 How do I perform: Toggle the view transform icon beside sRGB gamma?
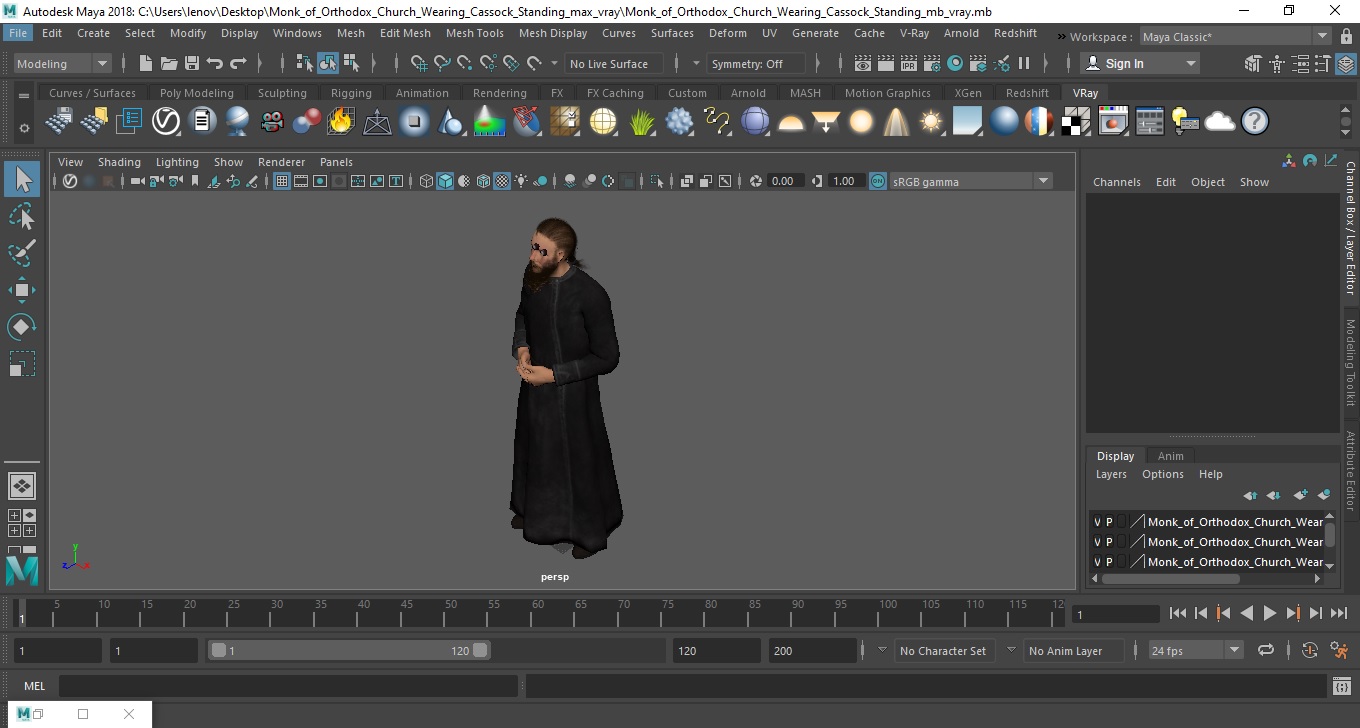click(x=877, y=181)
